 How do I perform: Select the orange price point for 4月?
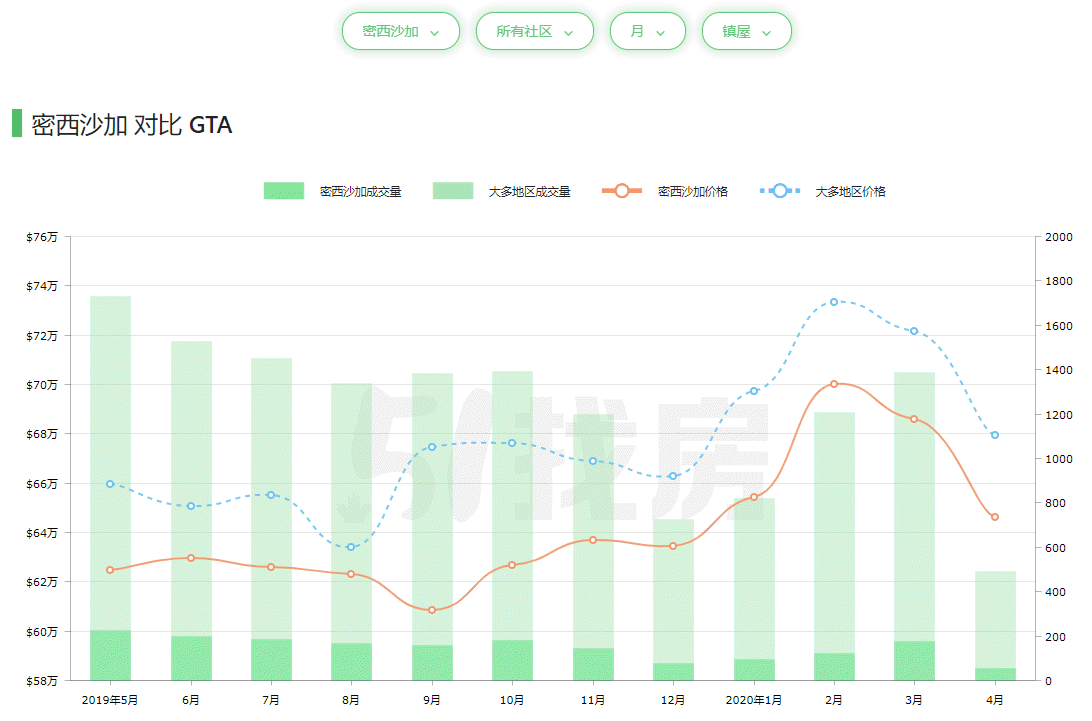click(x=994, y=517)
